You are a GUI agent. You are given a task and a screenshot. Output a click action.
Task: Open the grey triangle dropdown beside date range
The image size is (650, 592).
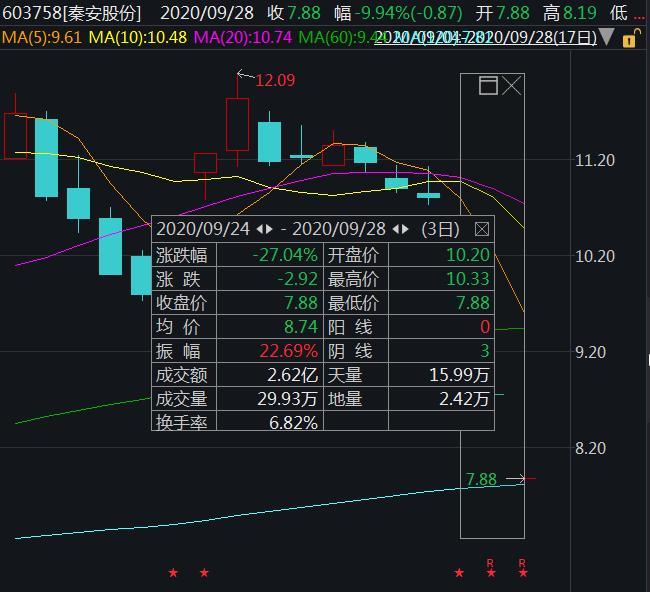[x=606, y=37]
